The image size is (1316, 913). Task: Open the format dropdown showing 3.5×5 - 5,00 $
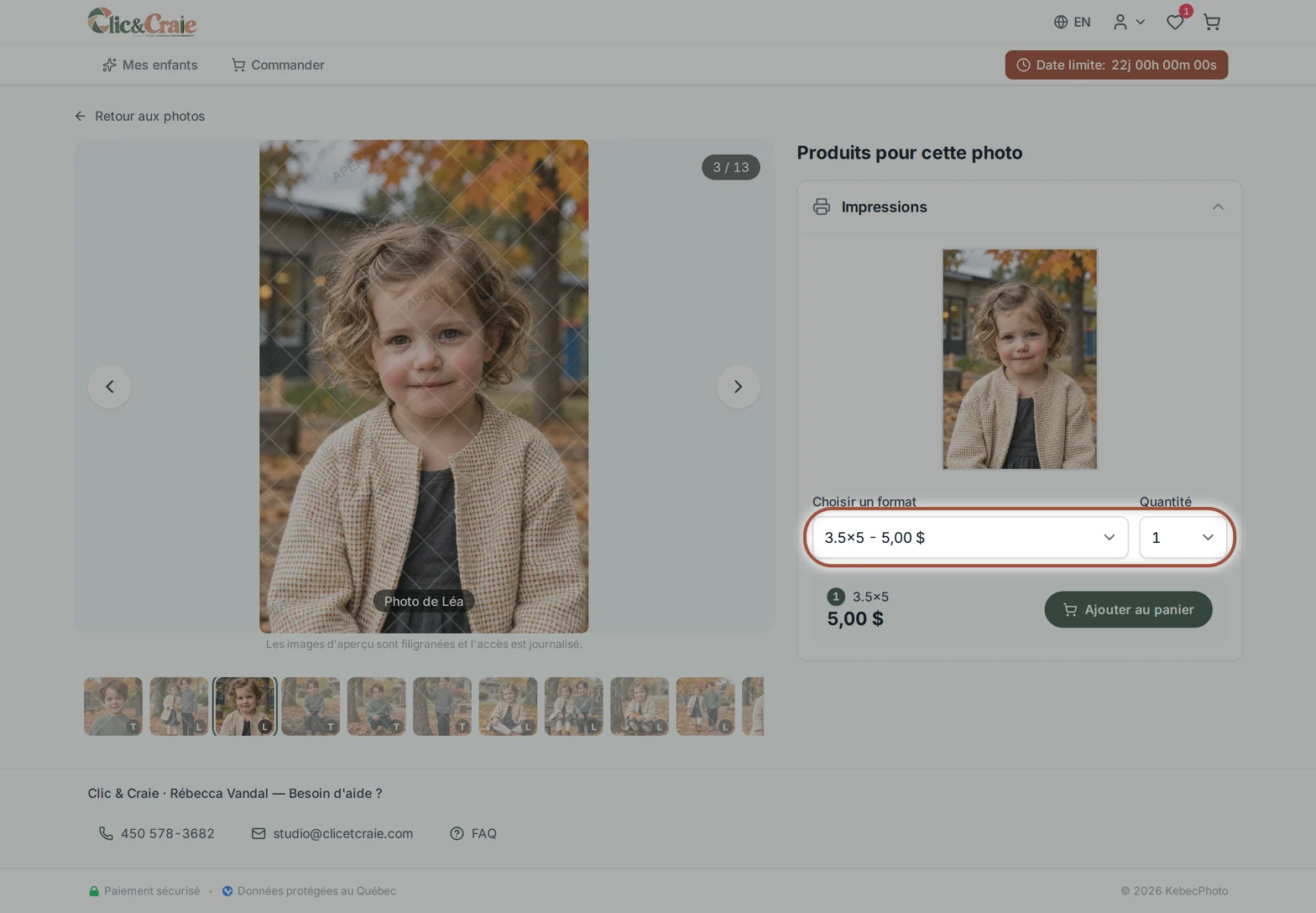tap(969, 538)
